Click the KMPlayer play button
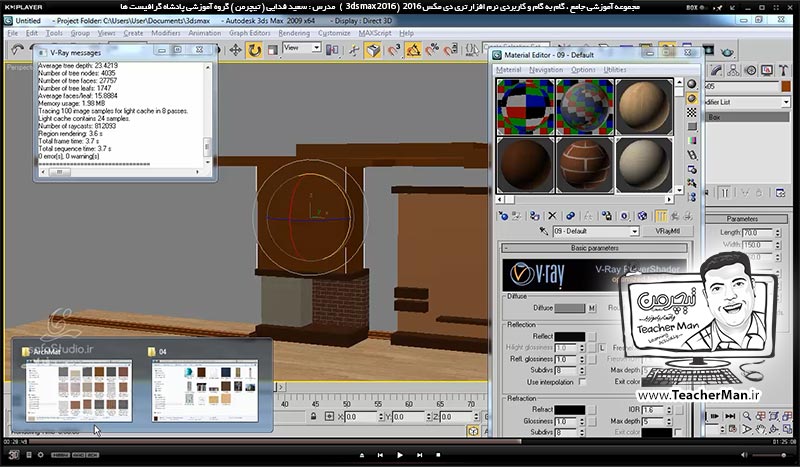Image resolution: width=800 pixels, height=467 pixels. [x=399, y=455]
